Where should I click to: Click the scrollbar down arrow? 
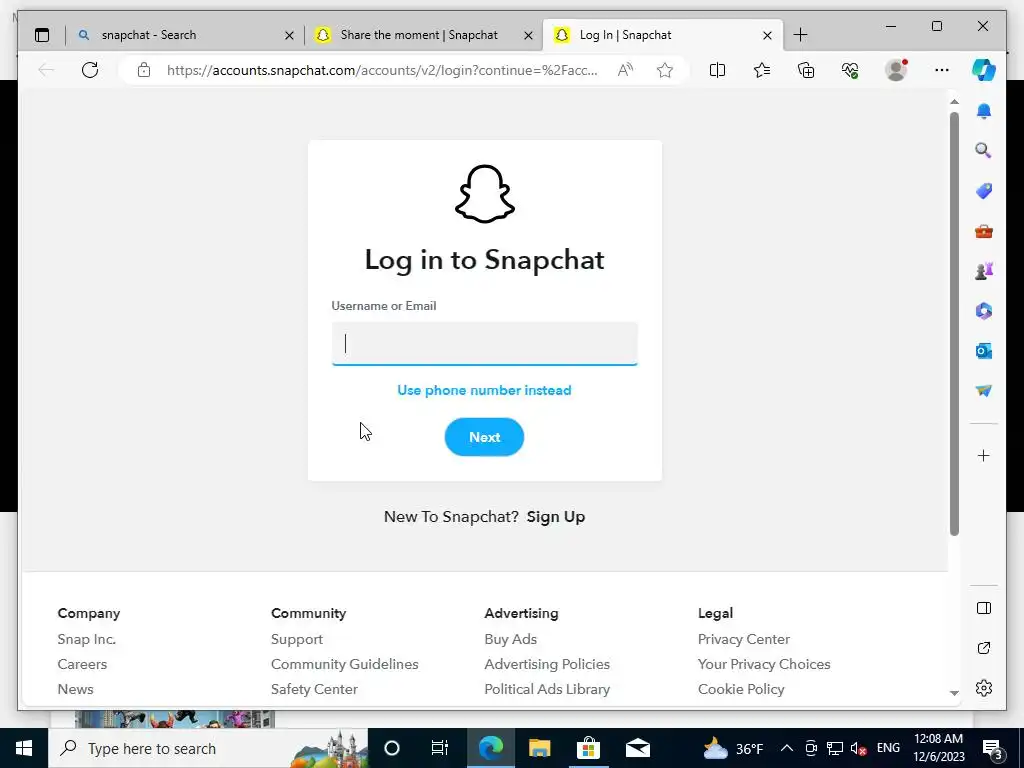tap(954, 693)
